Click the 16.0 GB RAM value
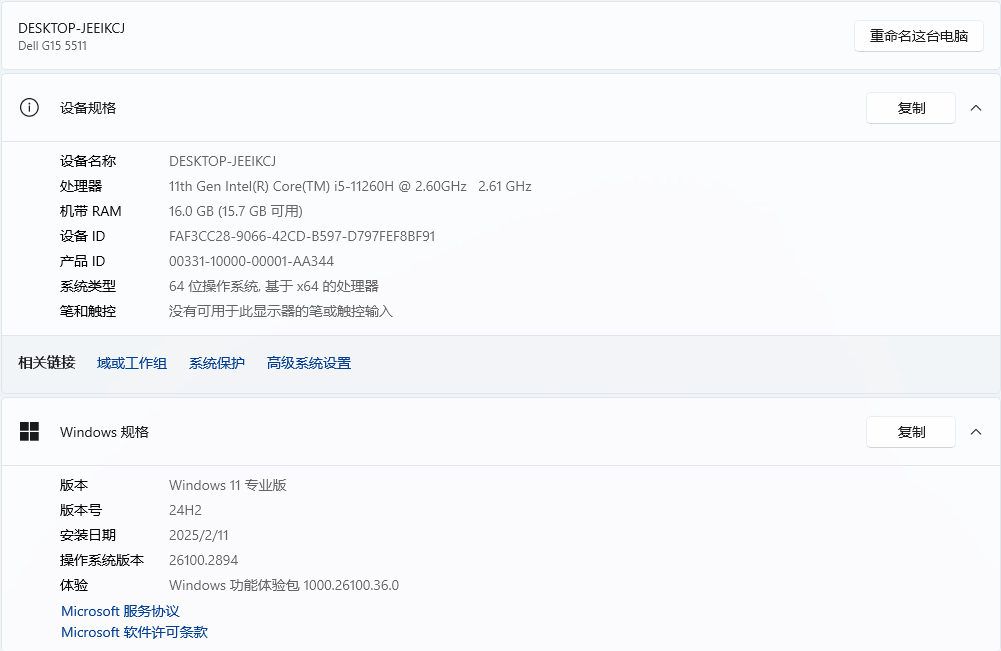The height and width of the screenshot is (651, 1001). click(x=236, y=211)
